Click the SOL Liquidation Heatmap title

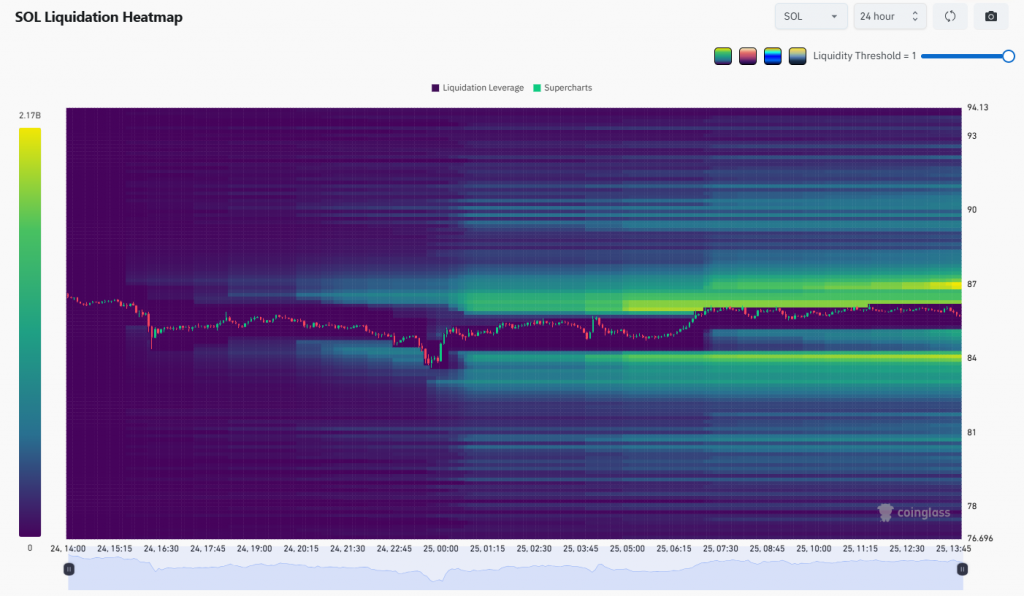click(99, 17)
